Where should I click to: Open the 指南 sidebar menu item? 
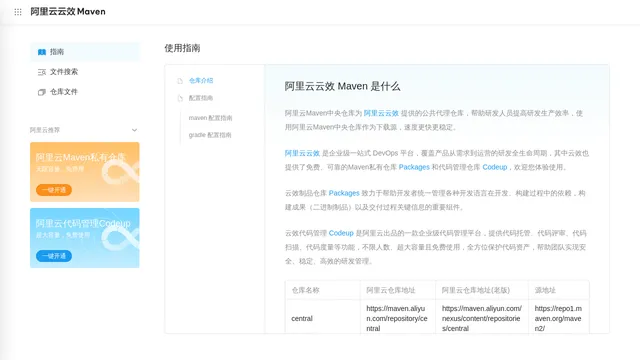pos(85,52)
